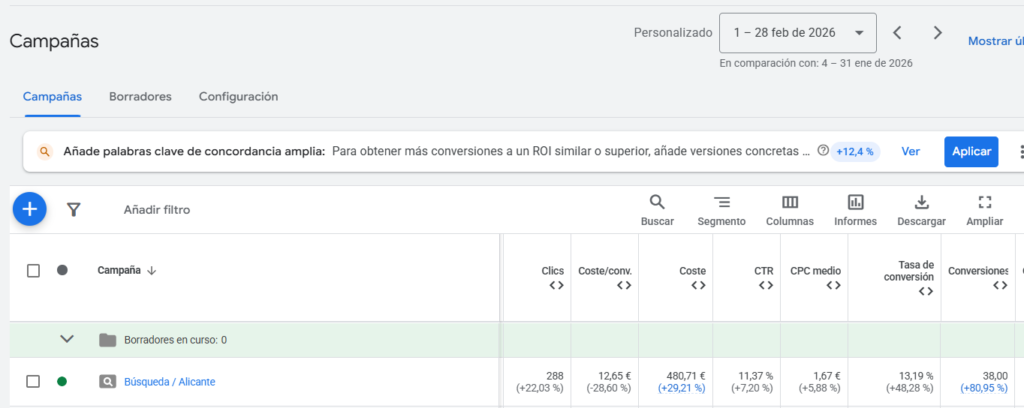Switch to the Borradores tab
The width and height of the screenshot is (1024, 408).
click(140, 97)
